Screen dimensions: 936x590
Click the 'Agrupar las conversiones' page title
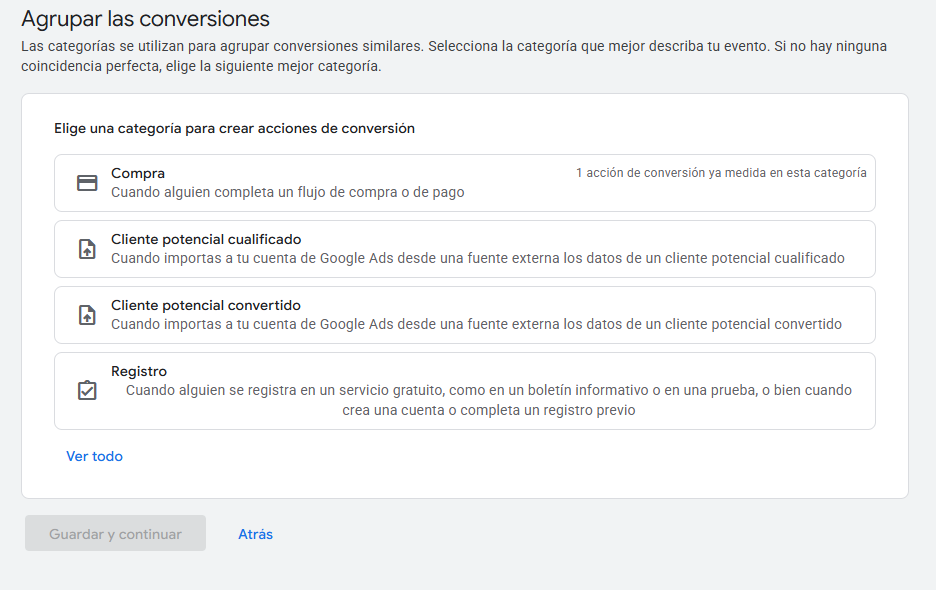146,19
